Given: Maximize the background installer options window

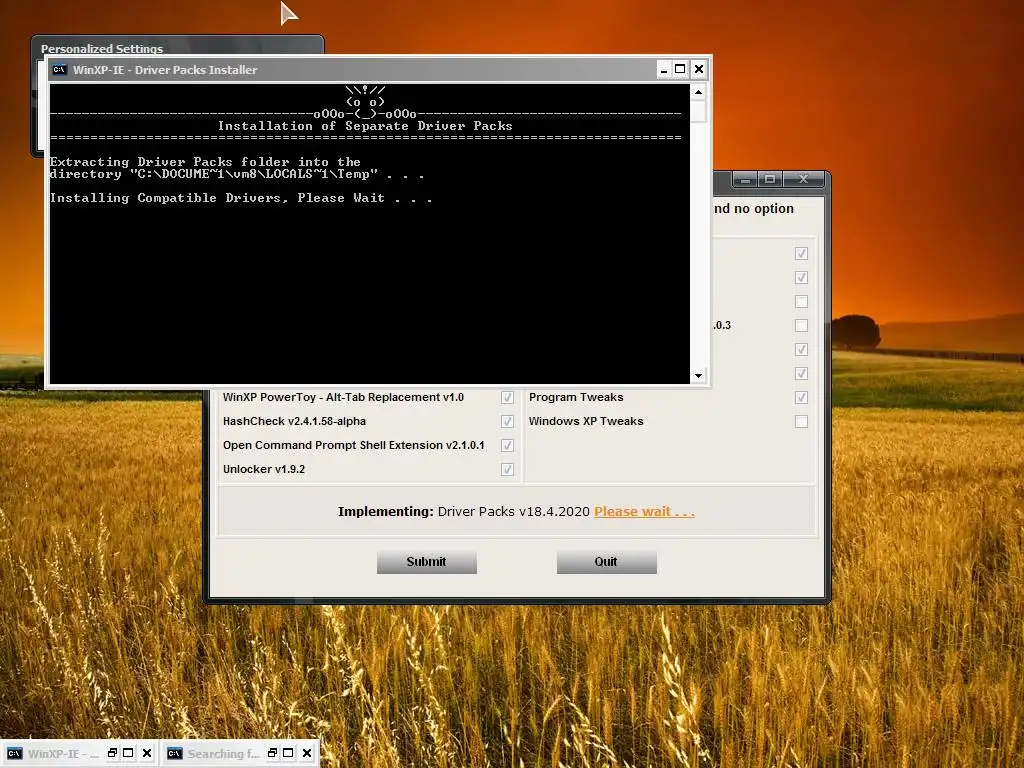Looking at the screenshot, I should (x=770, y=179).
